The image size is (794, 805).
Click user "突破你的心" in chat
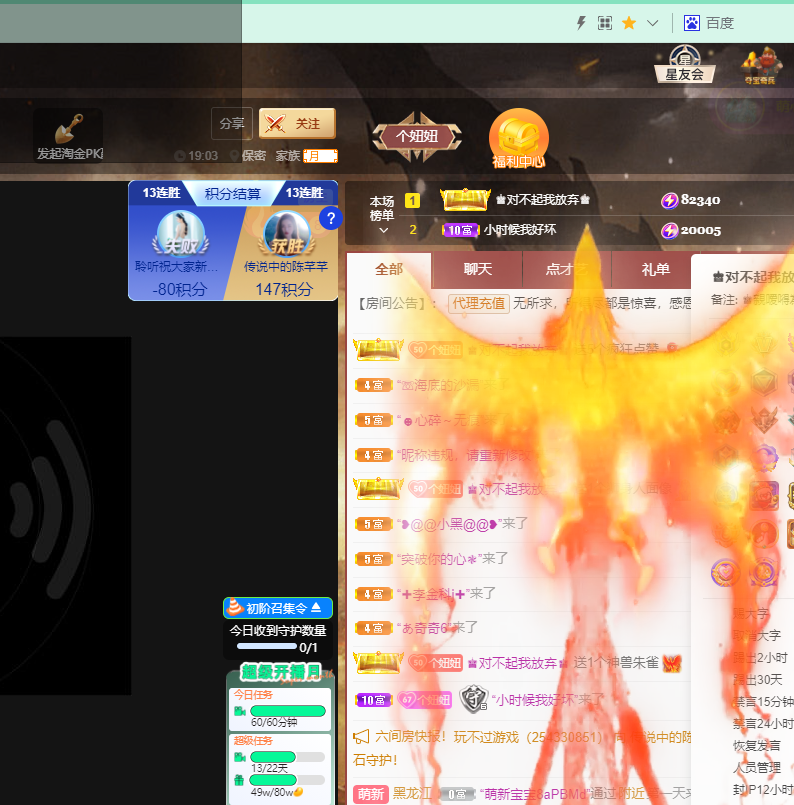439,559
